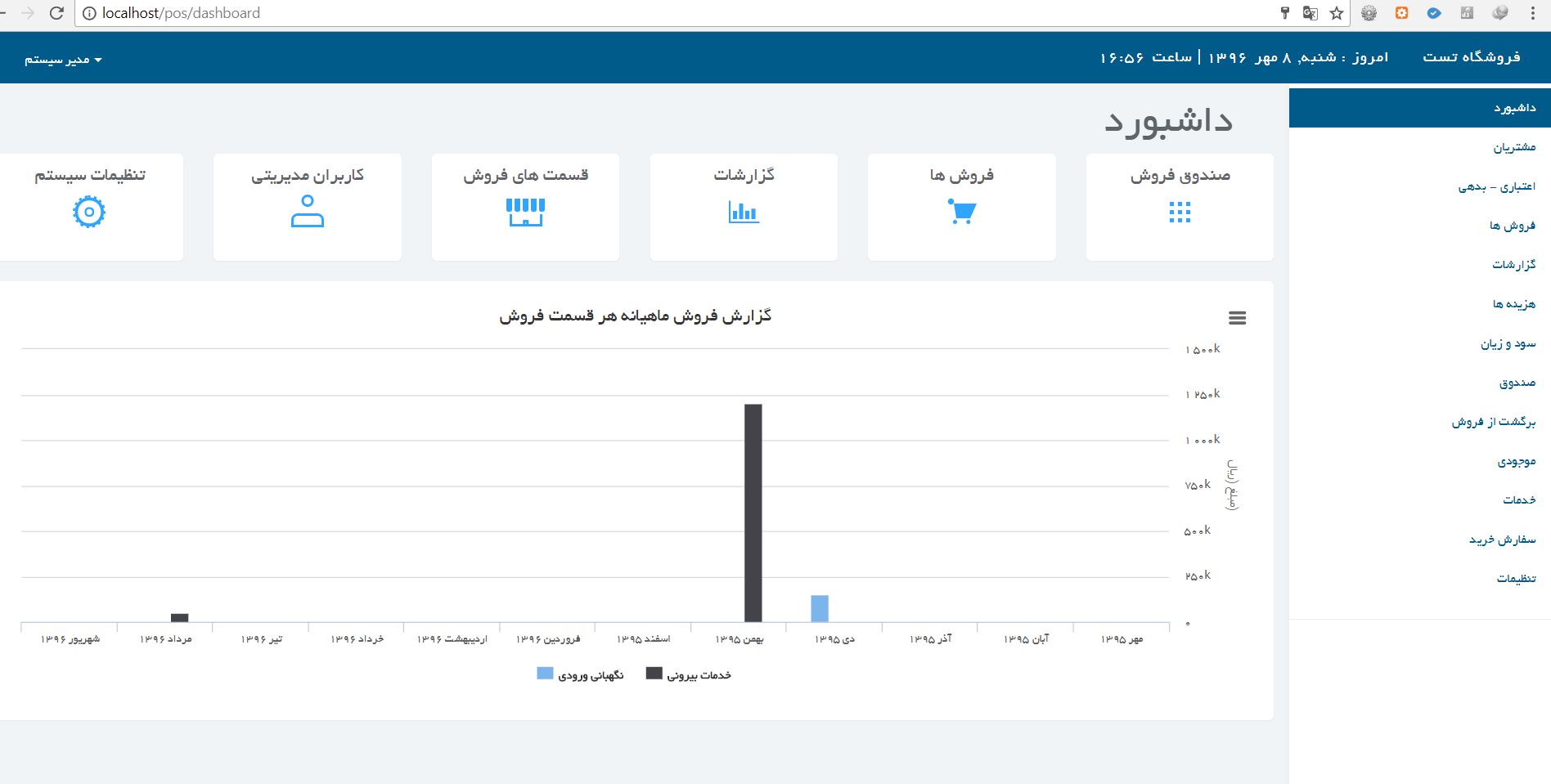The image size is (1551, 784).
Task: Click the قسمت های فروش store icon
Action: click(x=525, y=213)
